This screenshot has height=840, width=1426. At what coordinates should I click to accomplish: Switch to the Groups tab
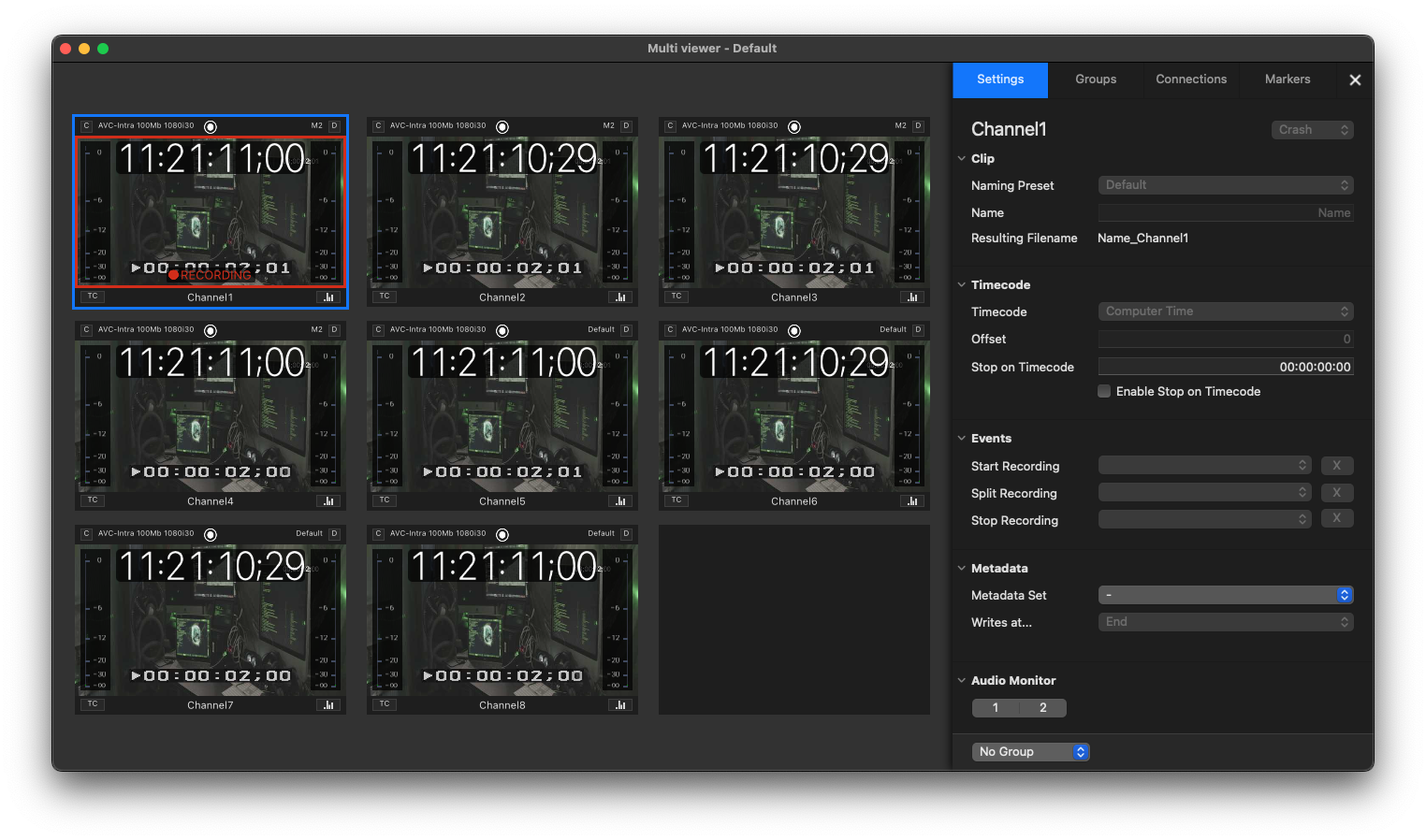pos(1096,80)
